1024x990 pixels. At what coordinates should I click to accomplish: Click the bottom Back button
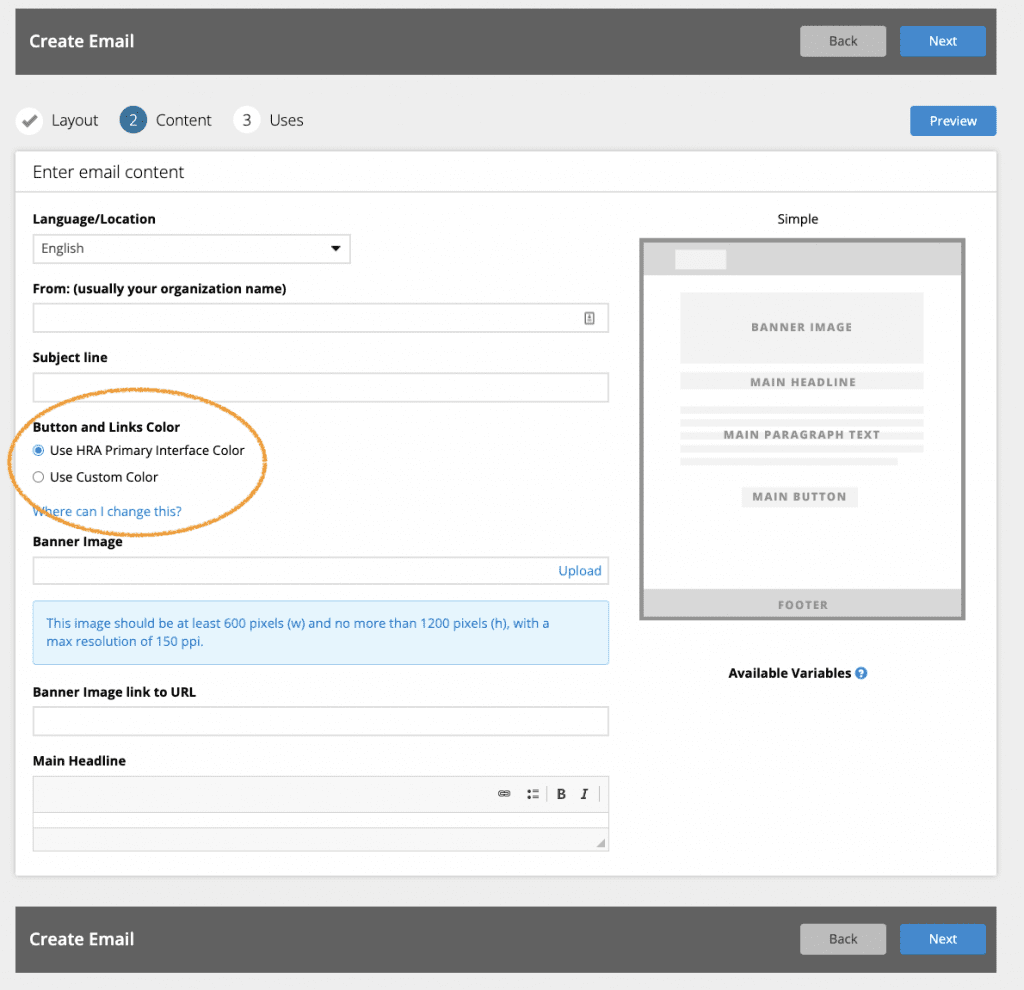point(843,939)
